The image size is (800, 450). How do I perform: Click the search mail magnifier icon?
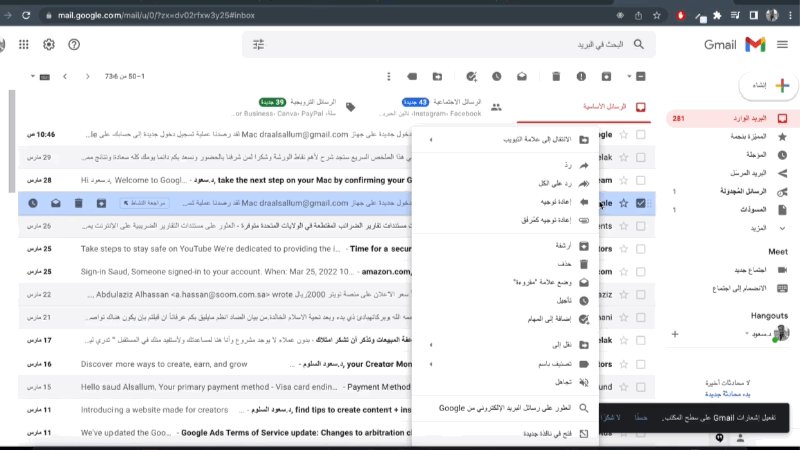639,45
